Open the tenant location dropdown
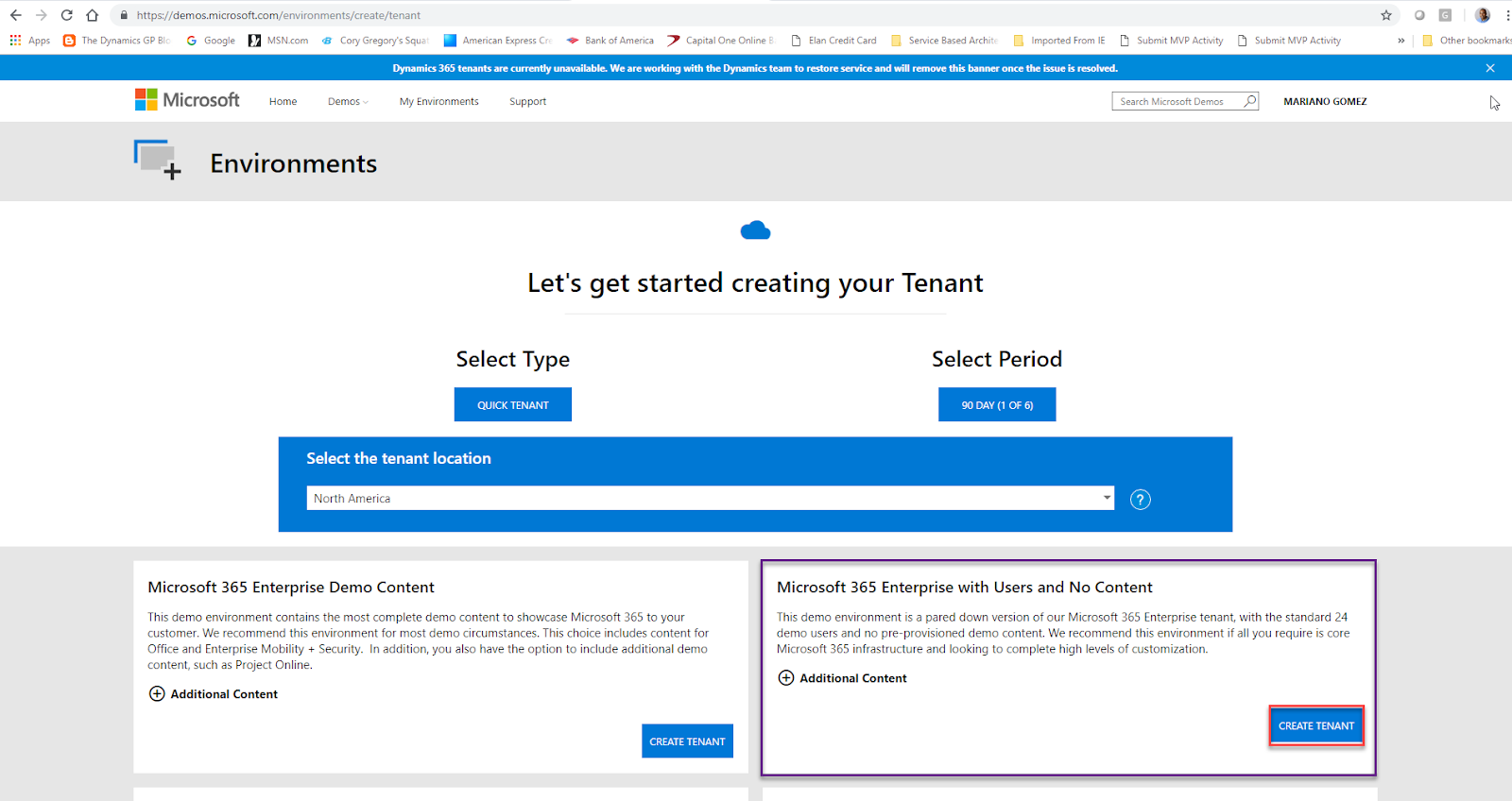 [711, 498]
